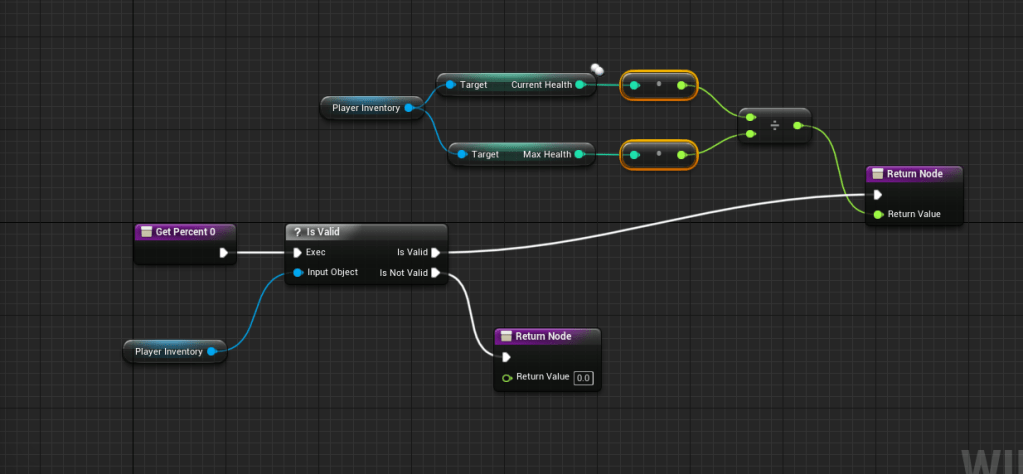The width and height of the screenshot is (1023, 474).
Task: Click output pin of Player Inventory wired to Input Object
Action: click(211, 351)
